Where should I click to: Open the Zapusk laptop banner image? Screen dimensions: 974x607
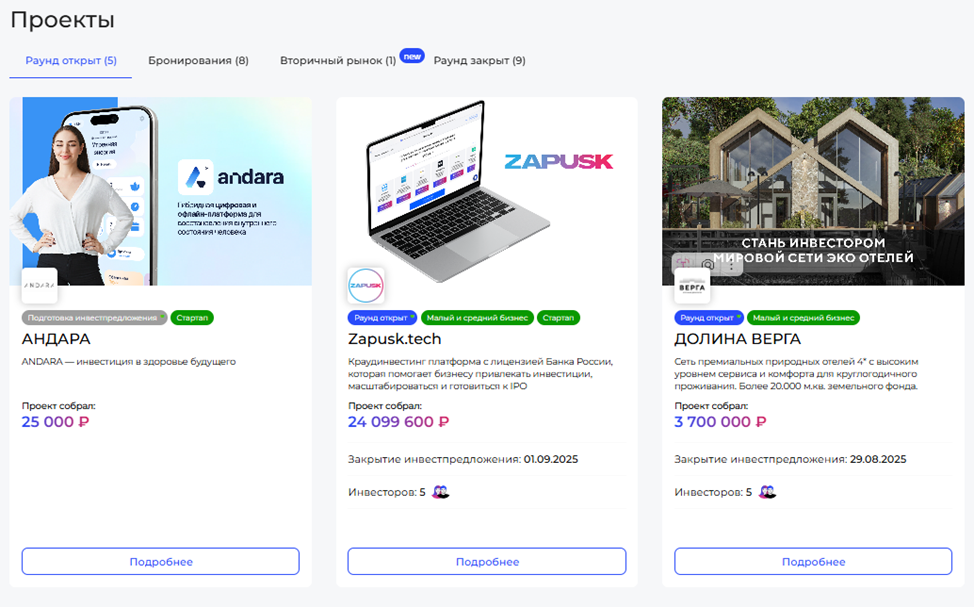487,191
